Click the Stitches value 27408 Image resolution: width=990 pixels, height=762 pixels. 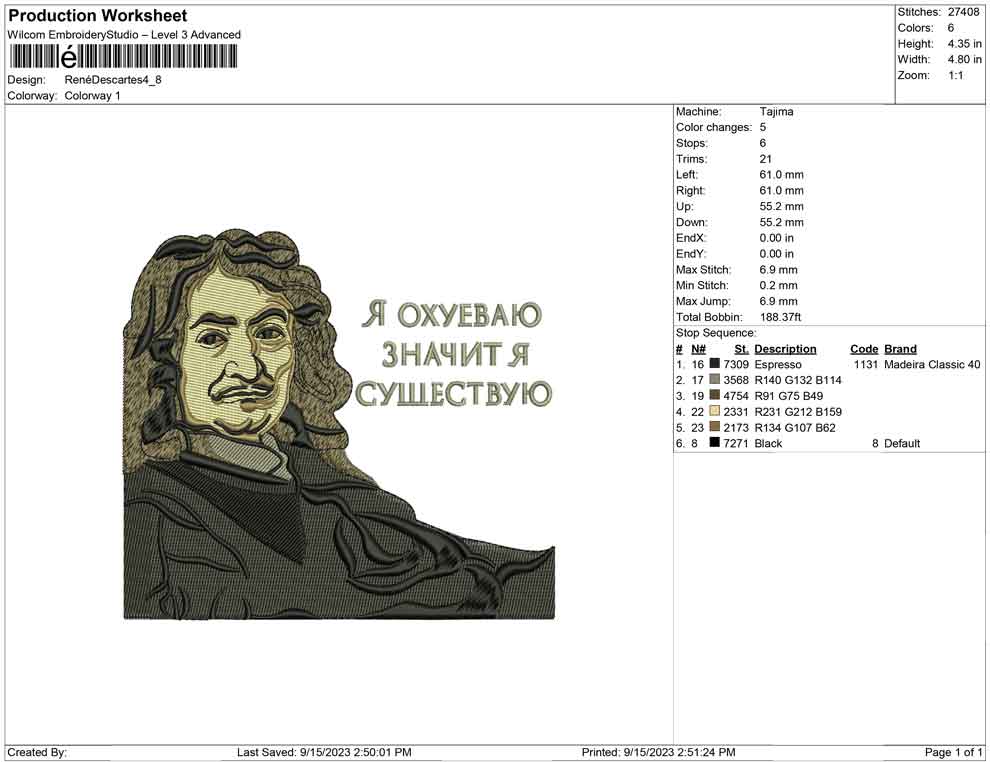963,12
